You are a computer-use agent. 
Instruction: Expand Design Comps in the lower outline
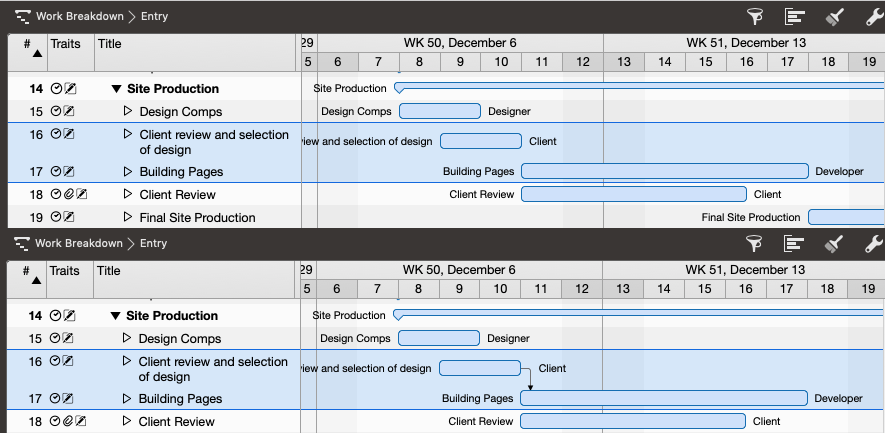click(x=126, y=338)
